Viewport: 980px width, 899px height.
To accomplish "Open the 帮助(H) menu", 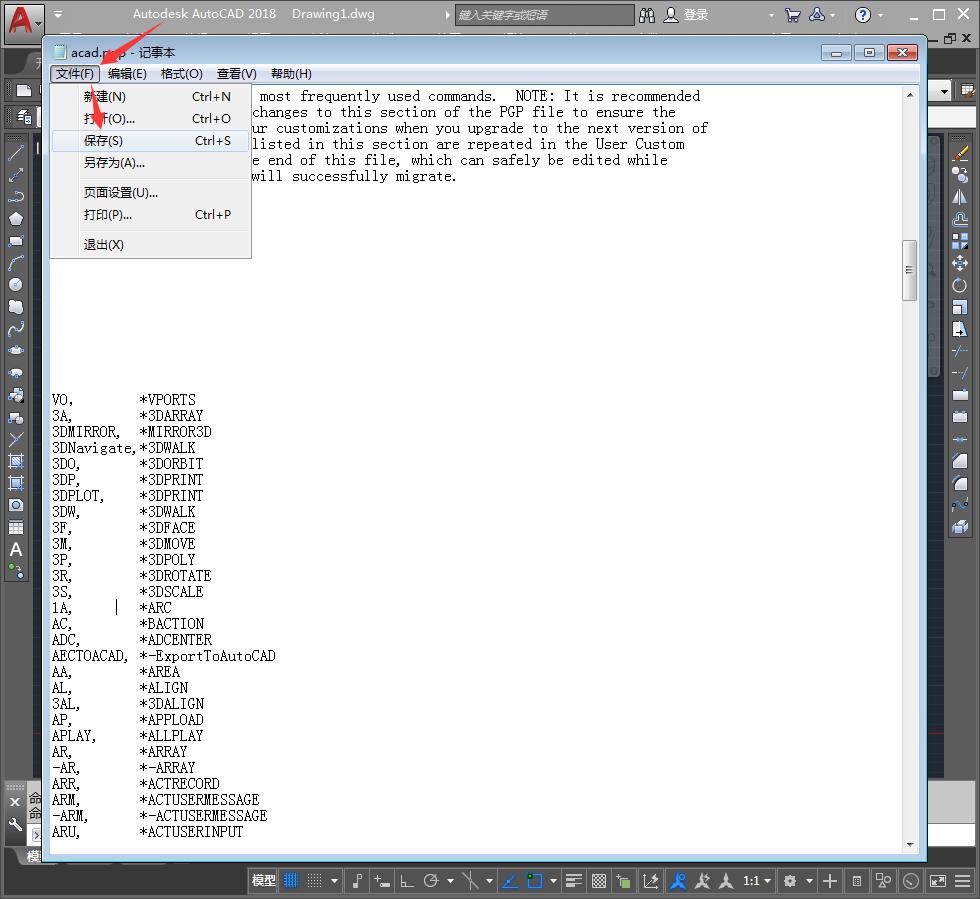I will (x=291, y=74).
